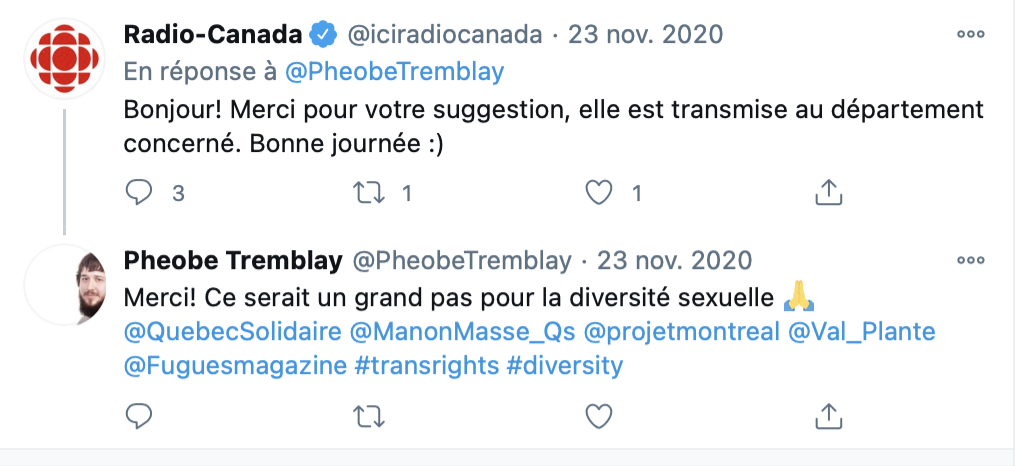Reply to Pheobe Tremblay's tweet
Image resolution: width=1020 pixels, height=466 pixels.
pos(139,416)
